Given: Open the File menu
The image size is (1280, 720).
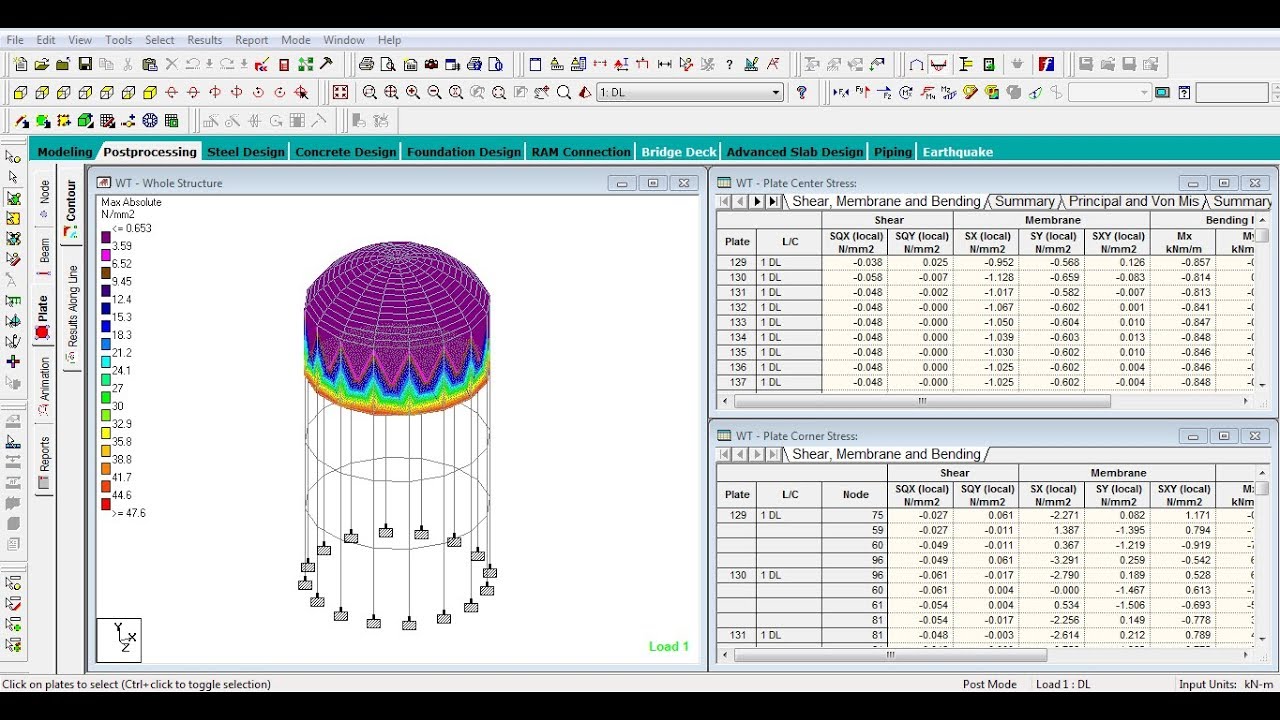Looking at the screenshot, I should pos(15,40).
